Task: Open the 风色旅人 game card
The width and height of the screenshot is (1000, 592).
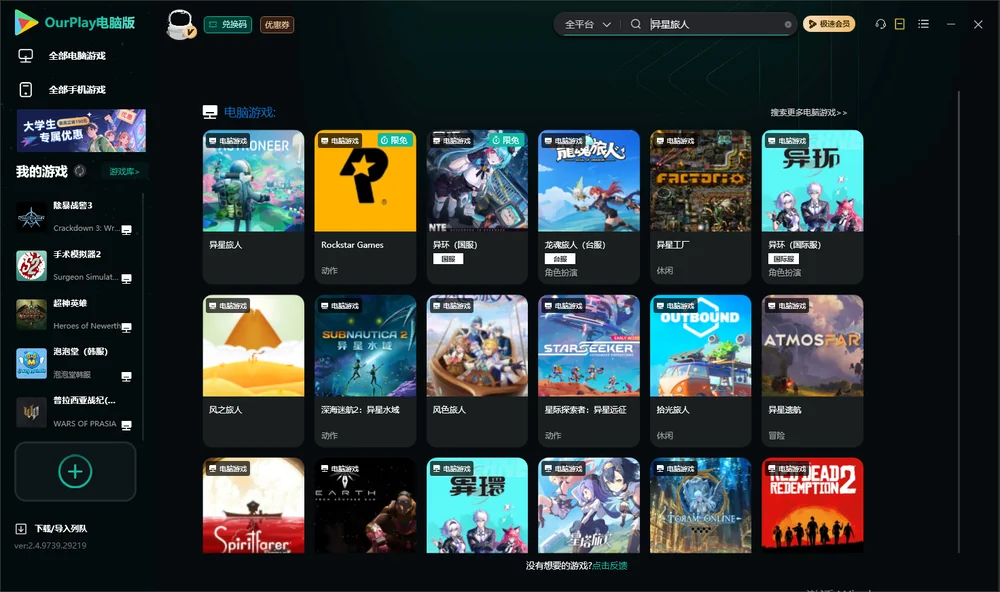Action: point(477,371)
